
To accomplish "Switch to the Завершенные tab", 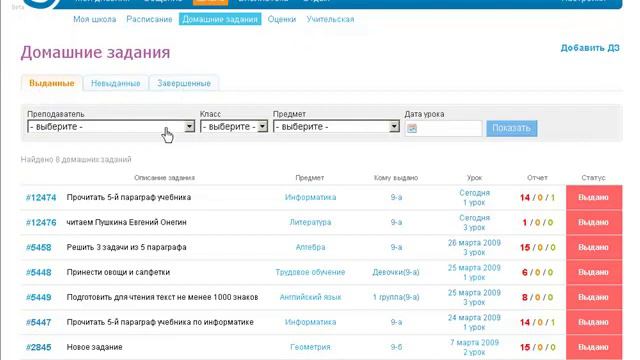I will click(184, 83).
